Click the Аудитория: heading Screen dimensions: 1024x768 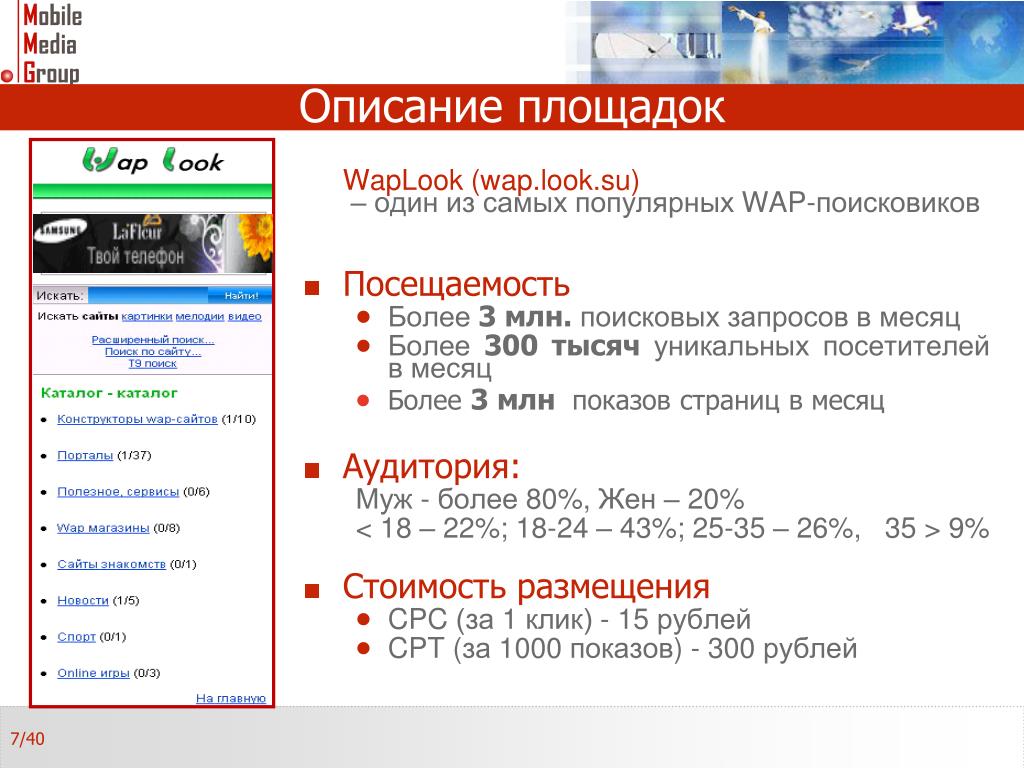431,466
